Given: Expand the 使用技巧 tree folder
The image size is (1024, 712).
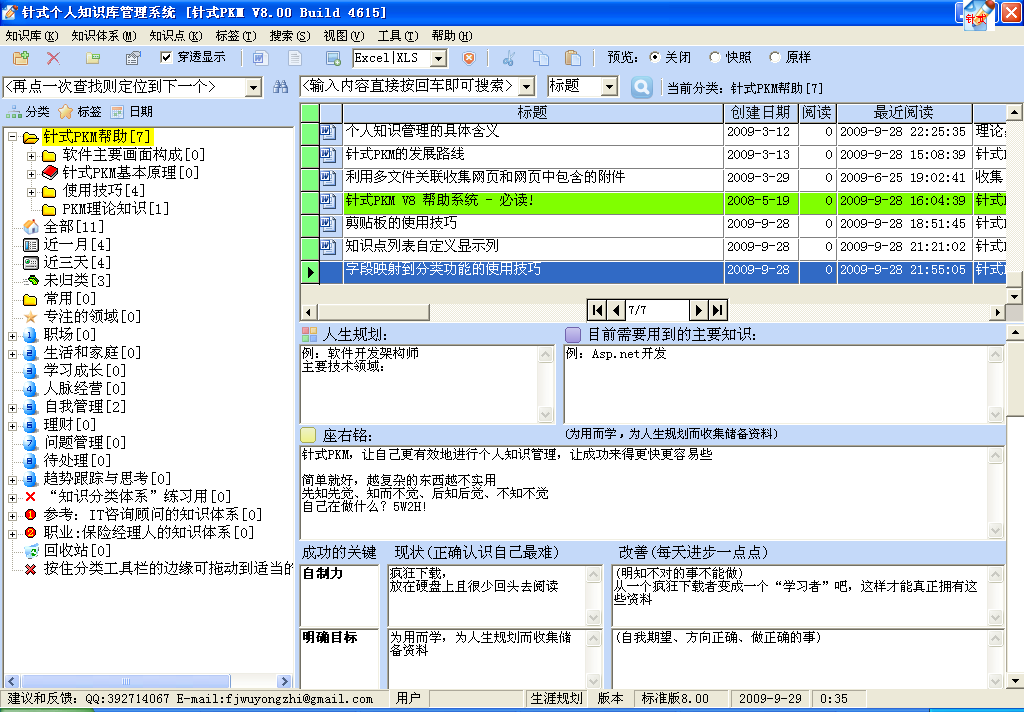Looking at the screenshot, I should click(31, 191).
